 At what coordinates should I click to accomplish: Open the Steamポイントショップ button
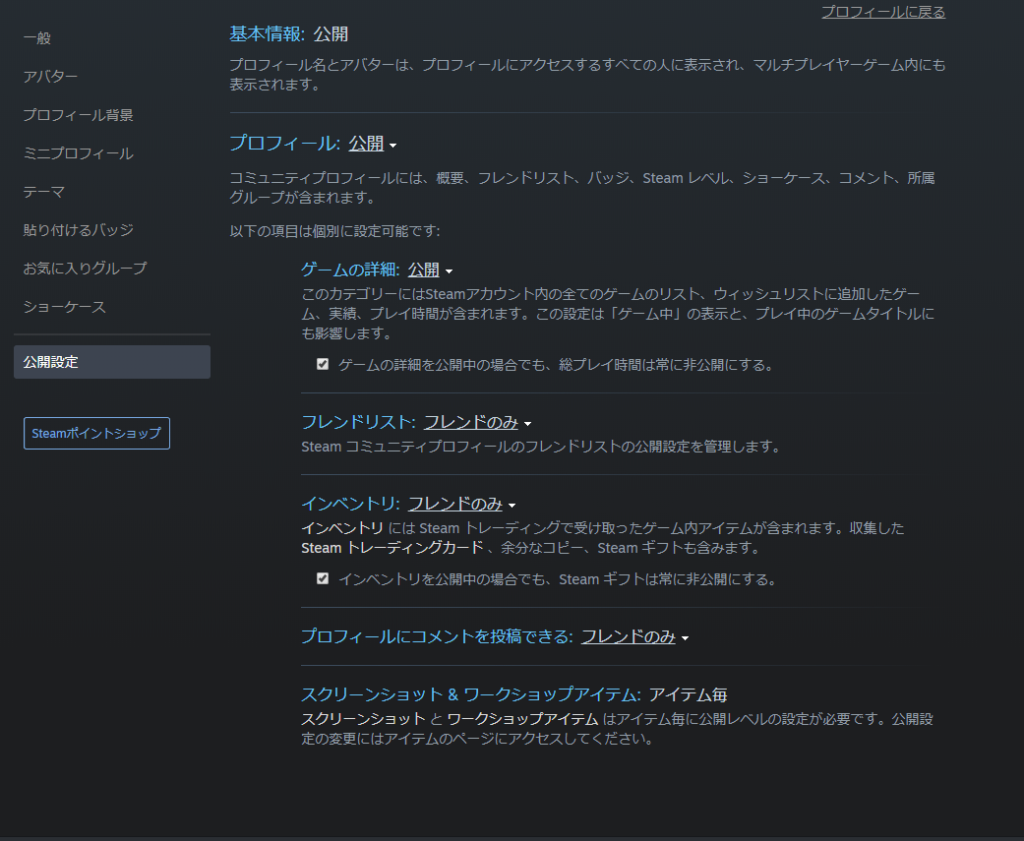pyautogui.click(x=96, y=433)
